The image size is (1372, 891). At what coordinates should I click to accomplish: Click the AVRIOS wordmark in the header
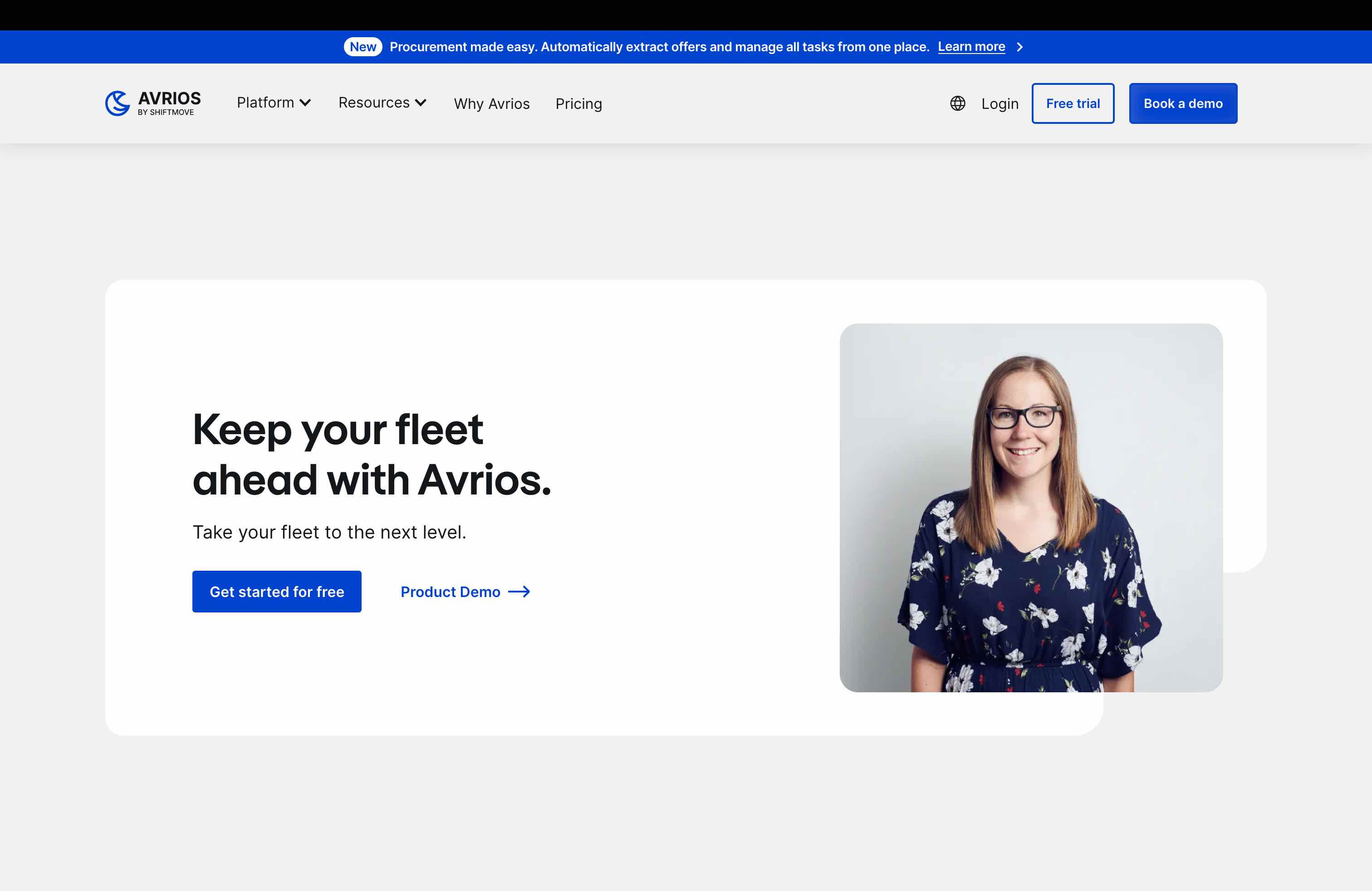point(170,99)
